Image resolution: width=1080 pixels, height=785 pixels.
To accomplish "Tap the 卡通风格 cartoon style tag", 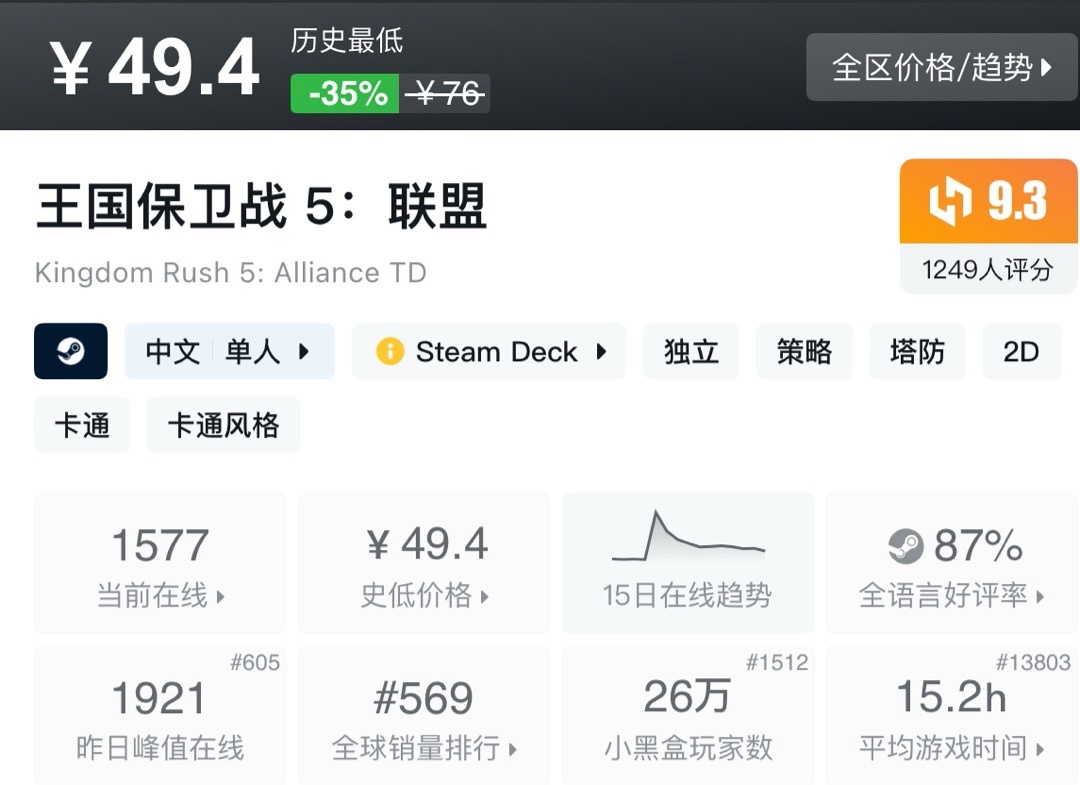I will [223, 426].
